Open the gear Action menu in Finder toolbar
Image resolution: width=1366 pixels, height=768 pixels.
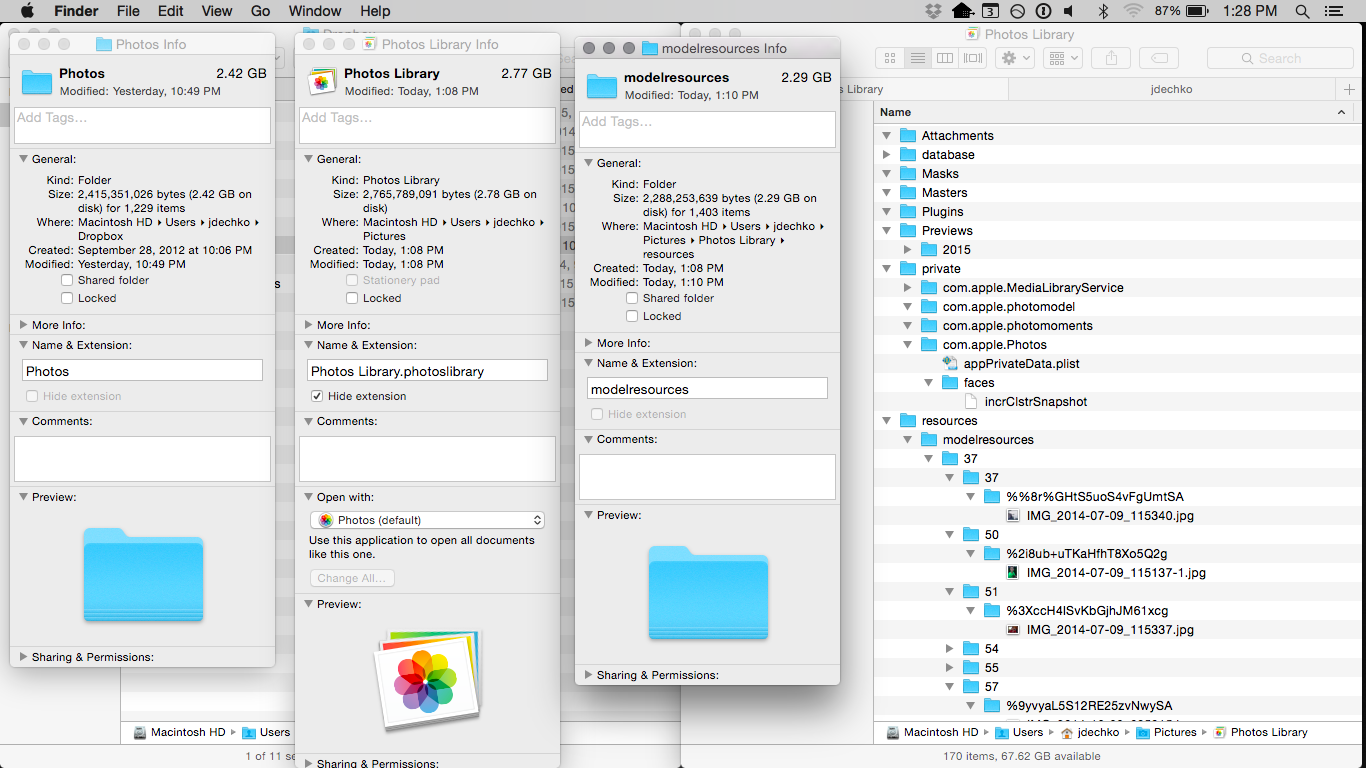pyautogui.click(x=1014, y=58)
